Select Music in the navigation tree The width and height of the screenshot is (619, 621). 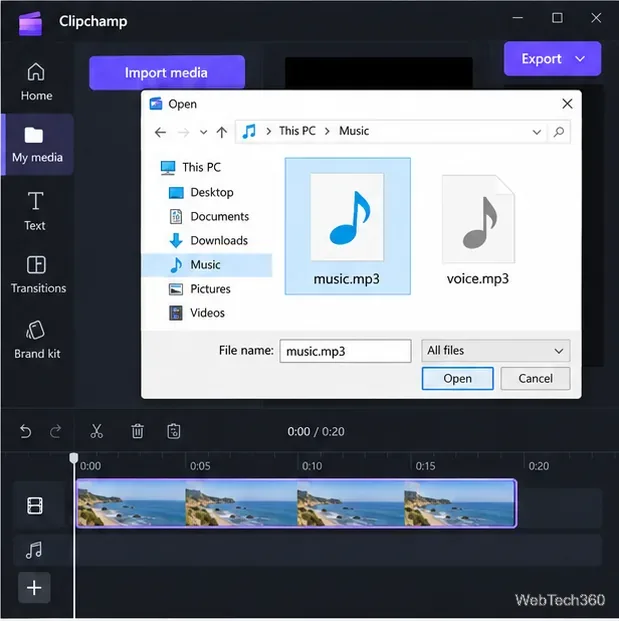click(x=207, y=265)
